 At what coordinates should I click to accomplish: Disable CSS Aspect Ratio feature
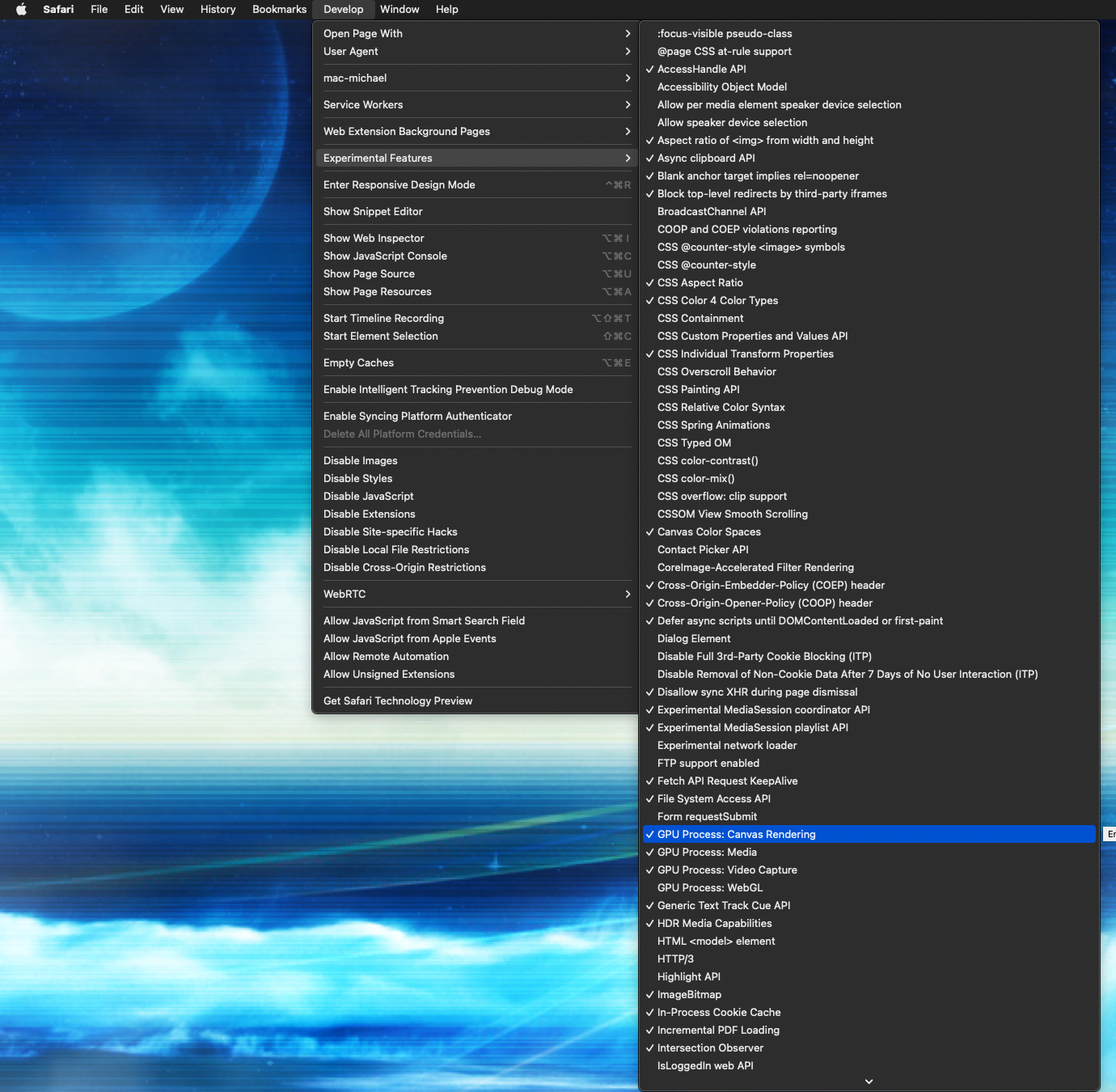(869, 282)
